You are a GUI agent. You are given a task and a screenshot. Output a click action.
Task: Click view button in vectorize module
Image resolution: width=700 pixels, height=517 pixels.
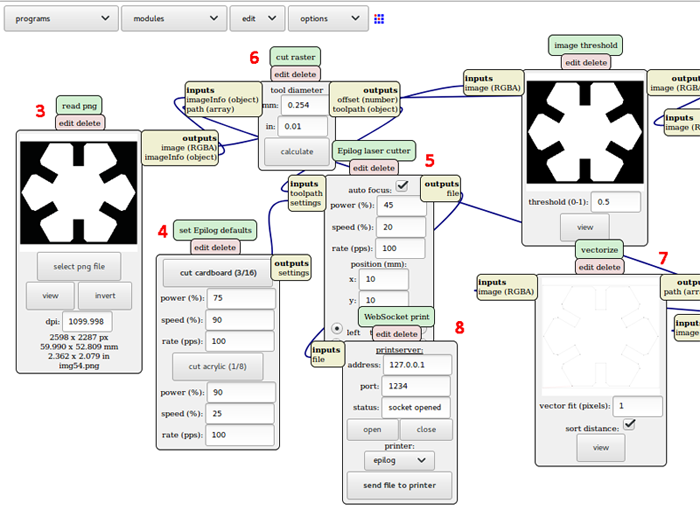600,447
